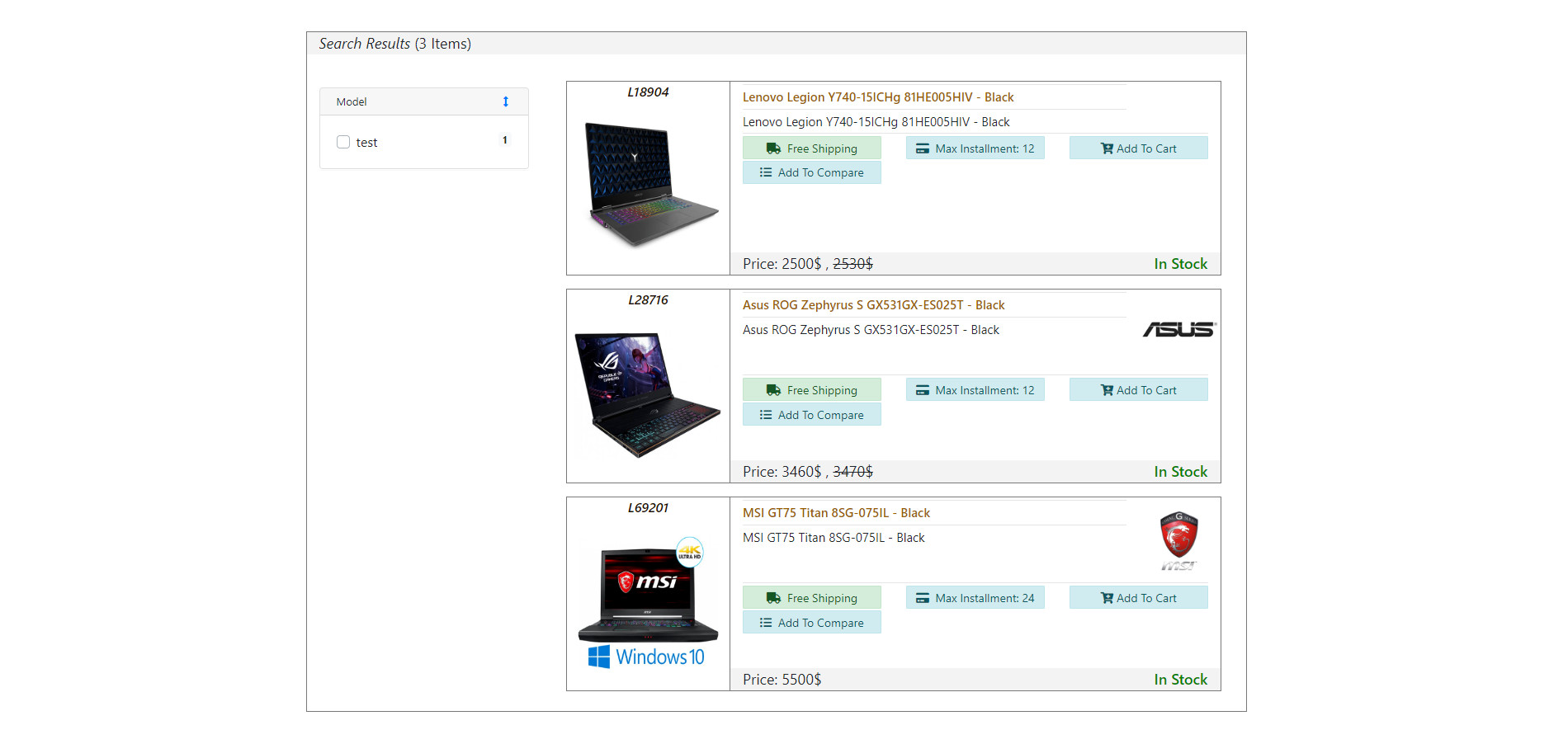Screen dimensions: 1568x744
Task: Click the list icon on MSI Add To Compare
Action: coord(766,623)
